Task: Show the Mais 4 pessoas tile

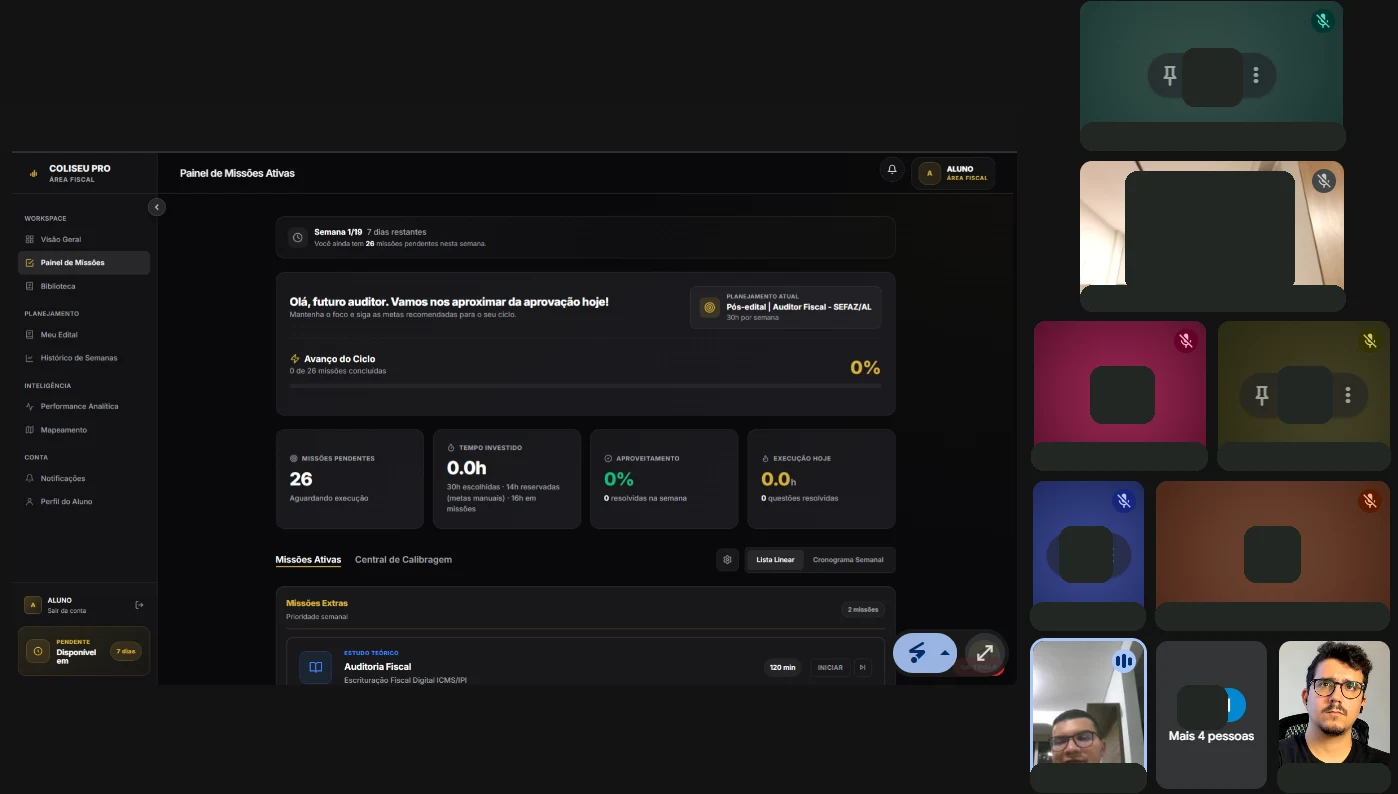Action: 1211,715
